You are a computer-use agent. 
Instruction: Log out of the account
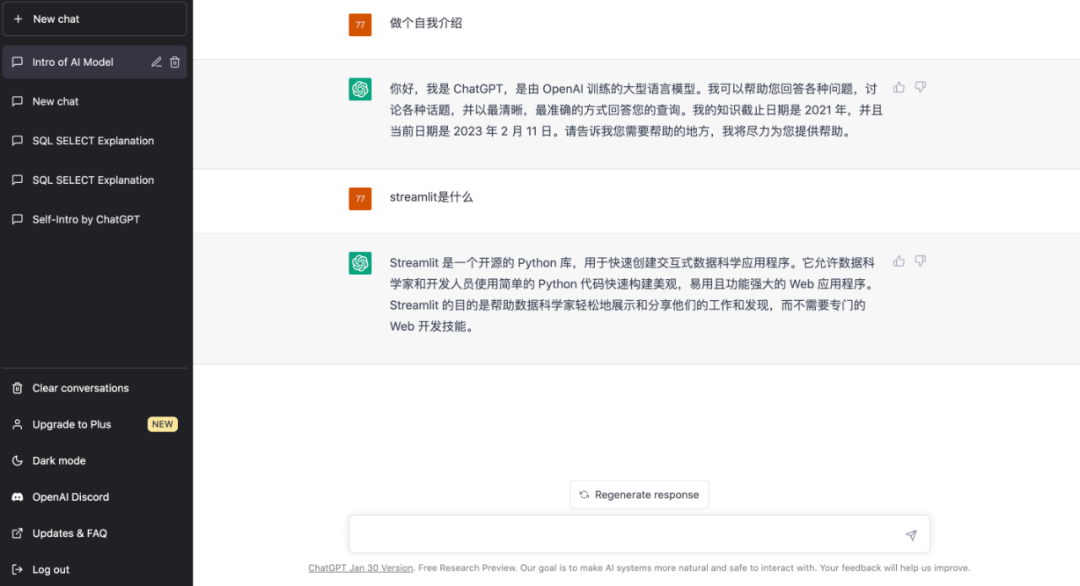point(95,569)
